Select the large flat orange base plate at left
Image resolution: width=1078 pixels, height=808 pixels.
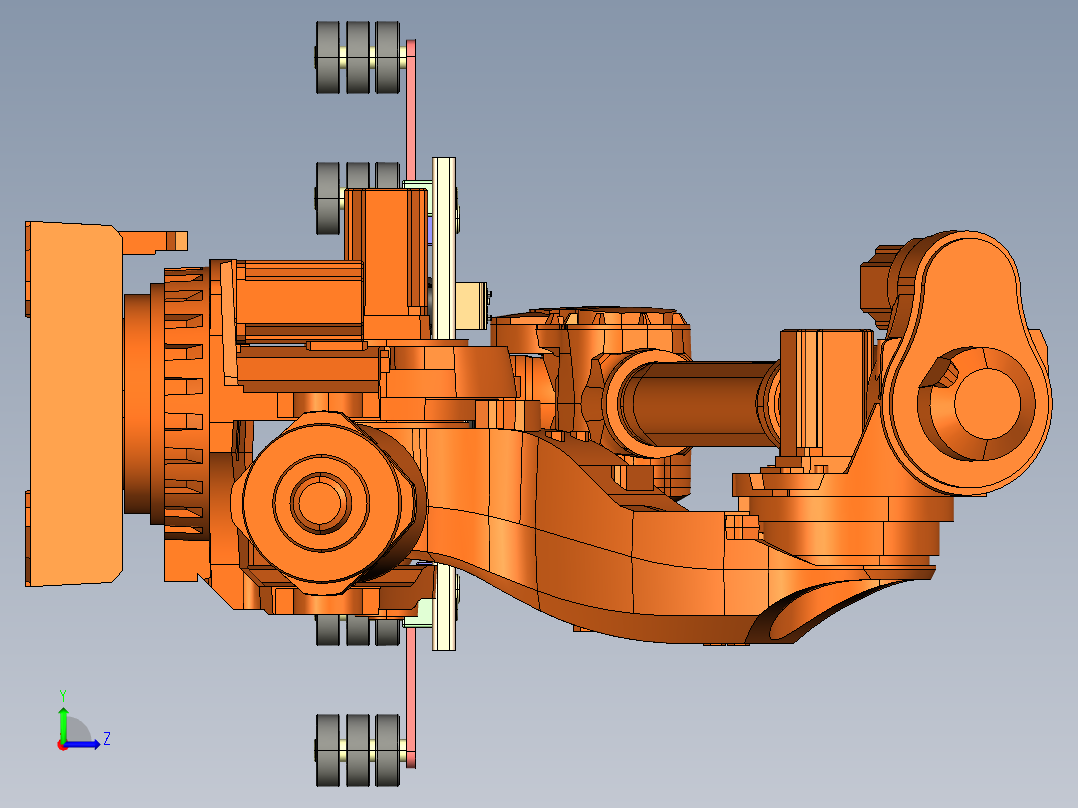74,404
